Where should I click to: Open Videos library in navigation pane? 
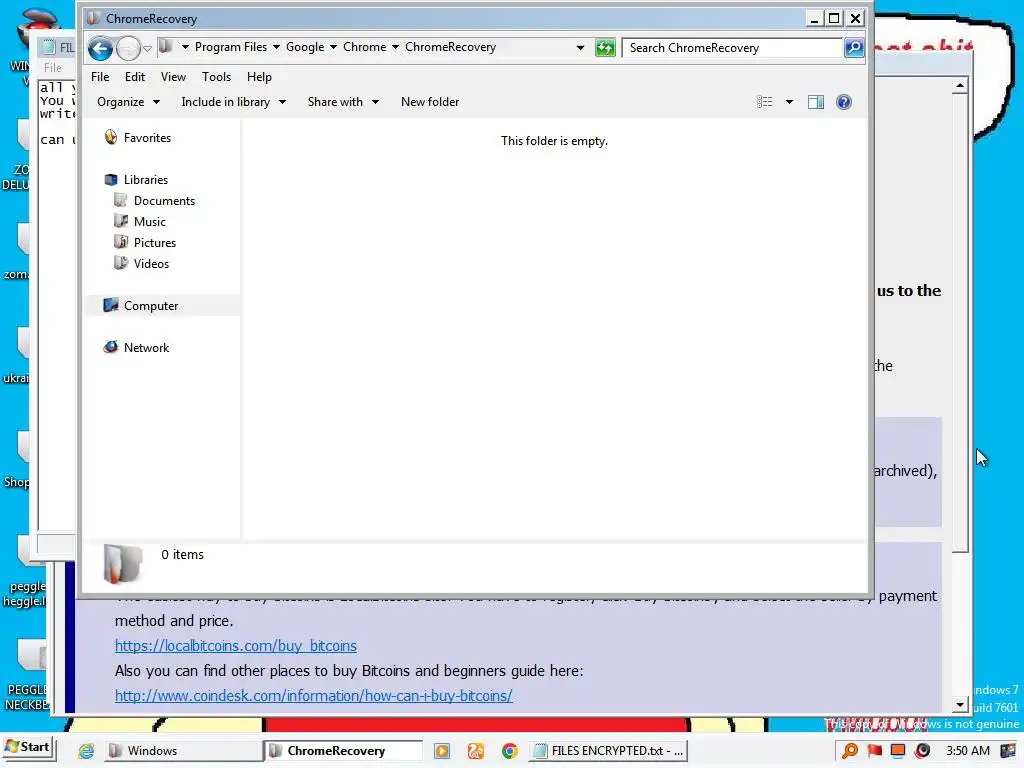(x=152, y=263)
